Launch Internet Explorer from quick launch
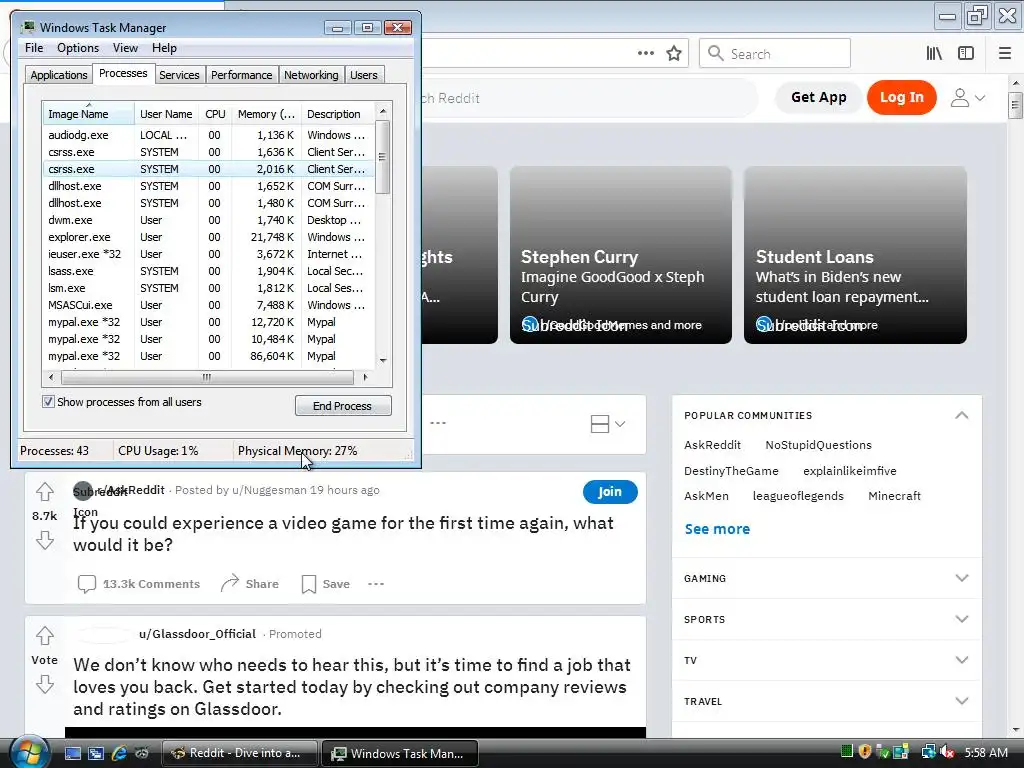This screenshot has height=768, width=1024. point(119,754)
